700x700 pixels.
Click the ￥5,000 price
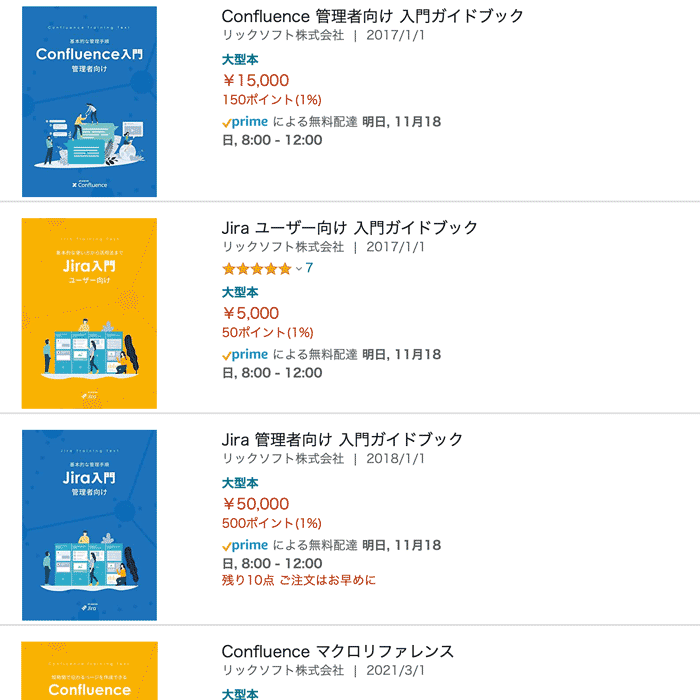tap(251, 313)
